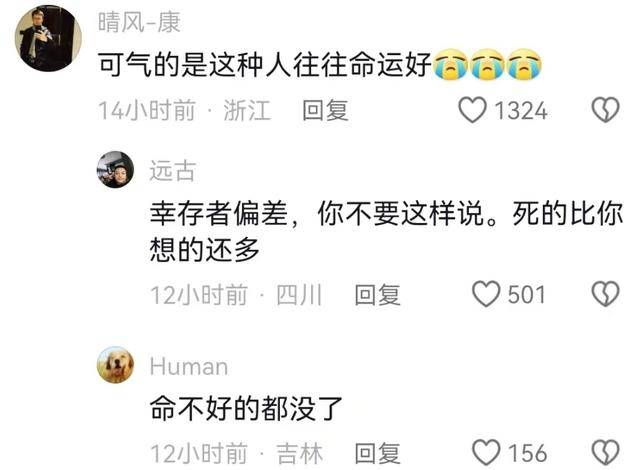640x470 pixels.
Task: Like Human's reply with 156 likes
Action: coord(486,452)
